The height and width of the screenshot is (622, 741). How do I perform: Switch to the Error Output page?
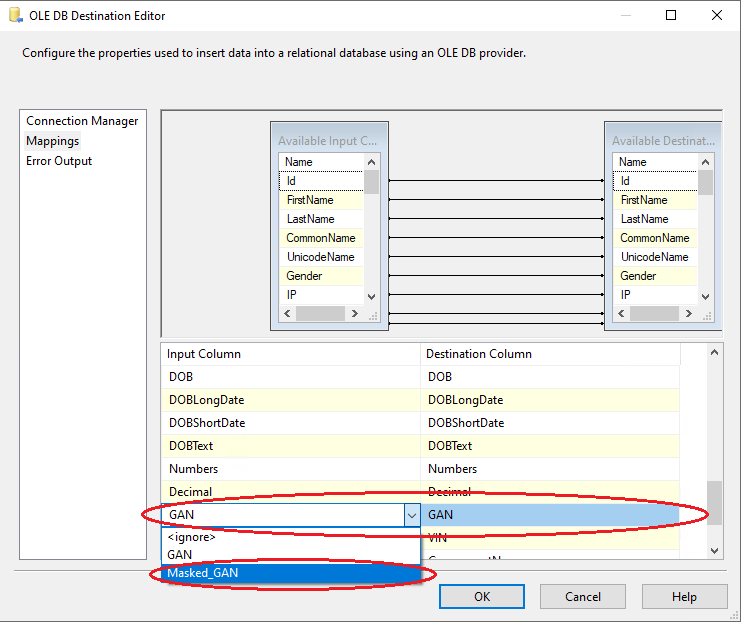pyautogui.click(x=59, y=161)
